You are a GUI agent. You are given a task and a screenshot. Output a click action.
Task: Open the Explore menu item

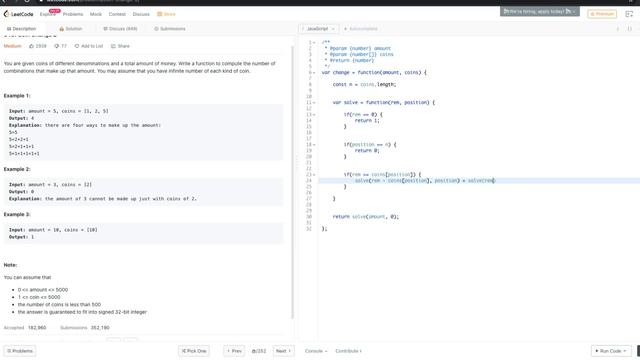click(x=48, y=14)
